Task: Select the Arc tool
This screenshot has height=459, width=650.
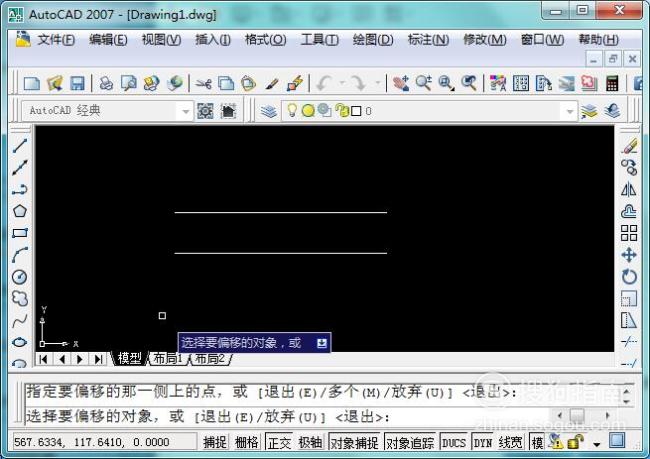Action: tap(20, 255)
